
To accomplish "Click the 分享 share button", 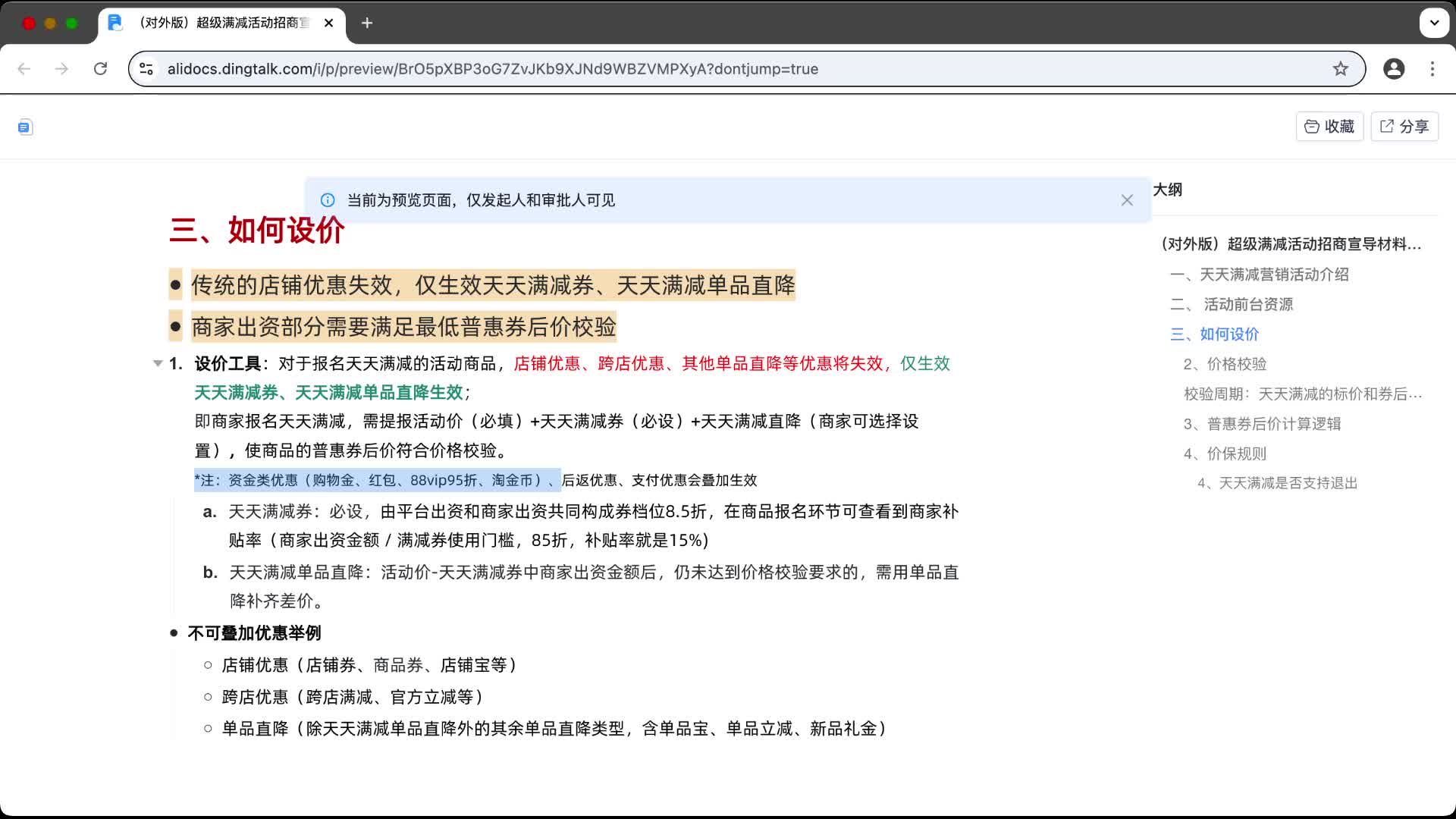I will point(1404,127).
